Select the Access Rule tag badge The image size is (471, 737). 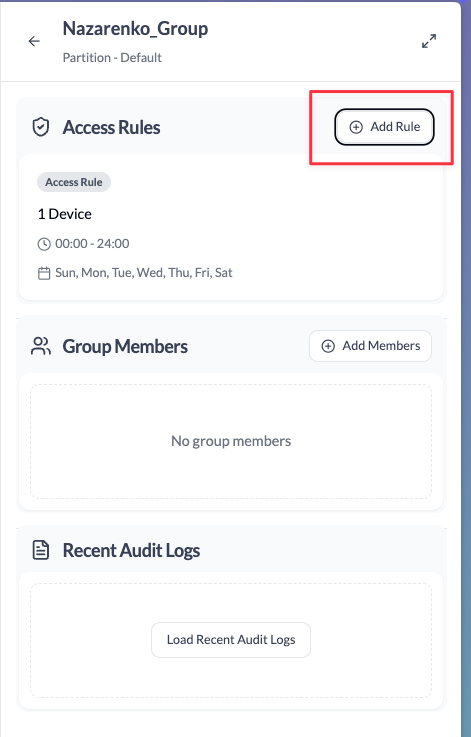point(74,182)
